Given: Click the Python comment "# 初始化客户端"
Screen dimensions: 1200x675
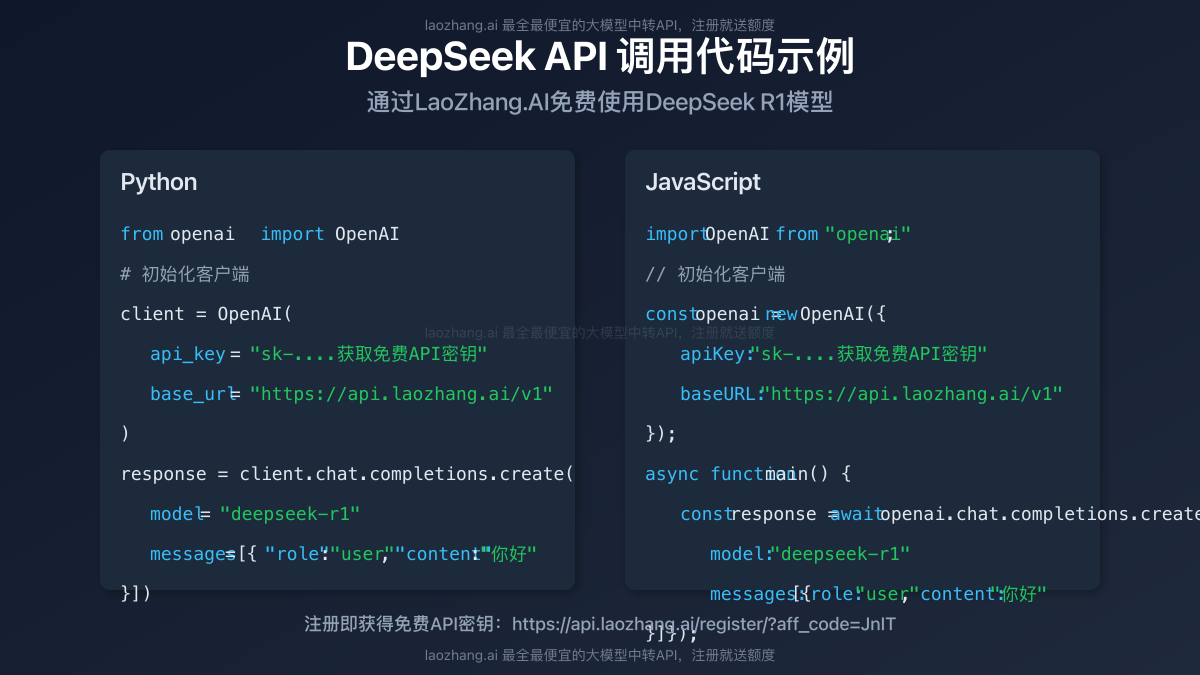Looking at the screenshot, I should point(185,274).
